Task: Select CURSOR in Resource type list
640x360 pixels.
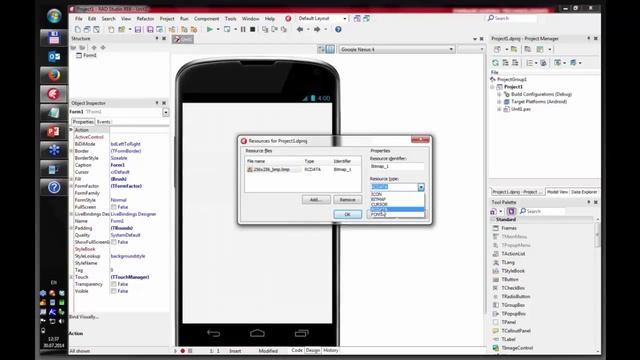Action: 397,204
